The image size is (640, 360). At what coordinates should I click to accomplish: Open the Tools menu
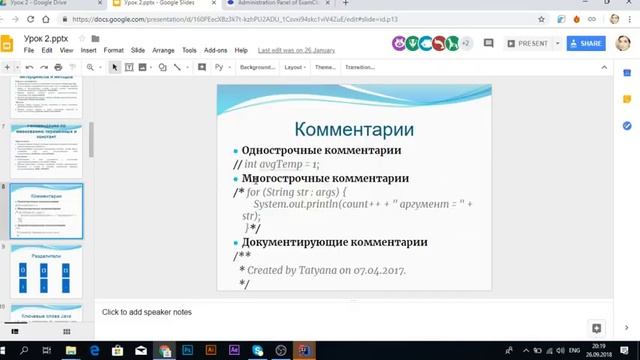(x=189, y=50)
